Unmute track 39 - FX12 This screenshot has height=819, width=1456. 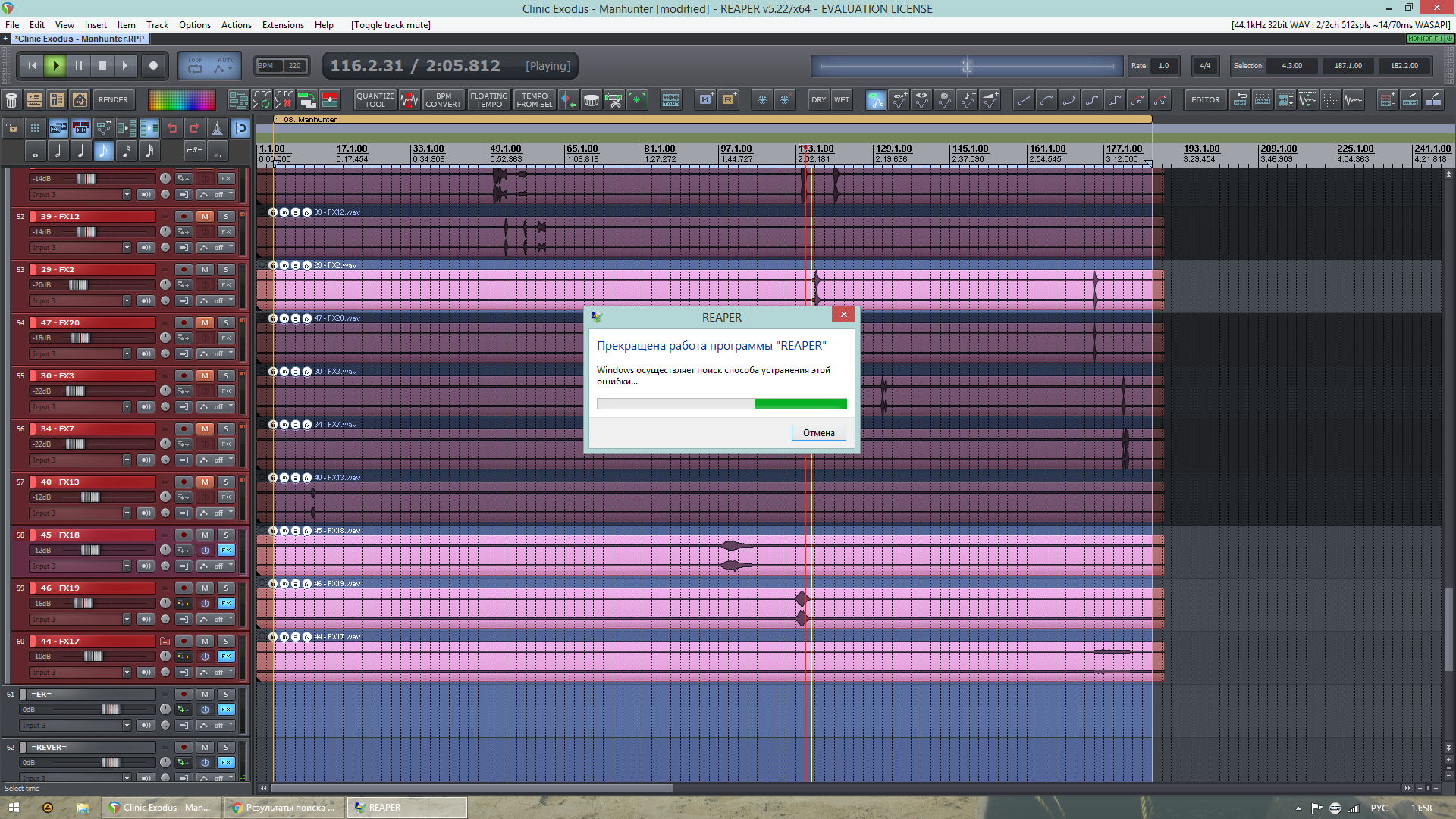205,217
